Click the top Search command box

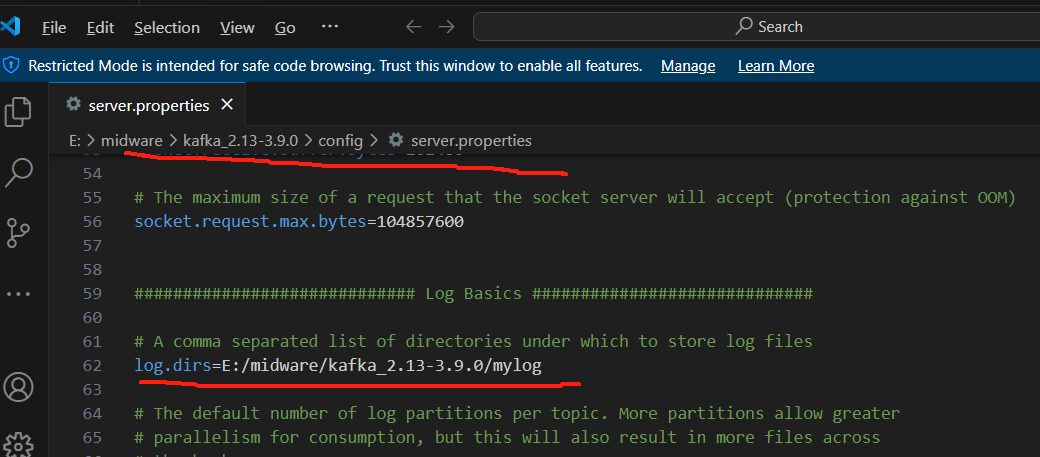pos(756,27)
